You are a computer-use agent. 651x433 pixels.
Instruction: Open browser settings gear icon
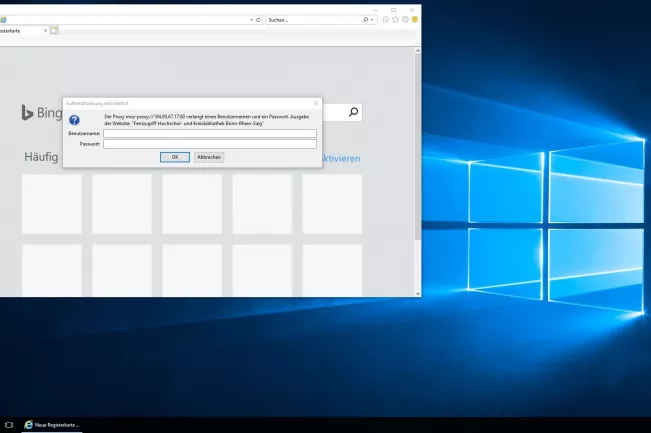click(x=405, y=19)
